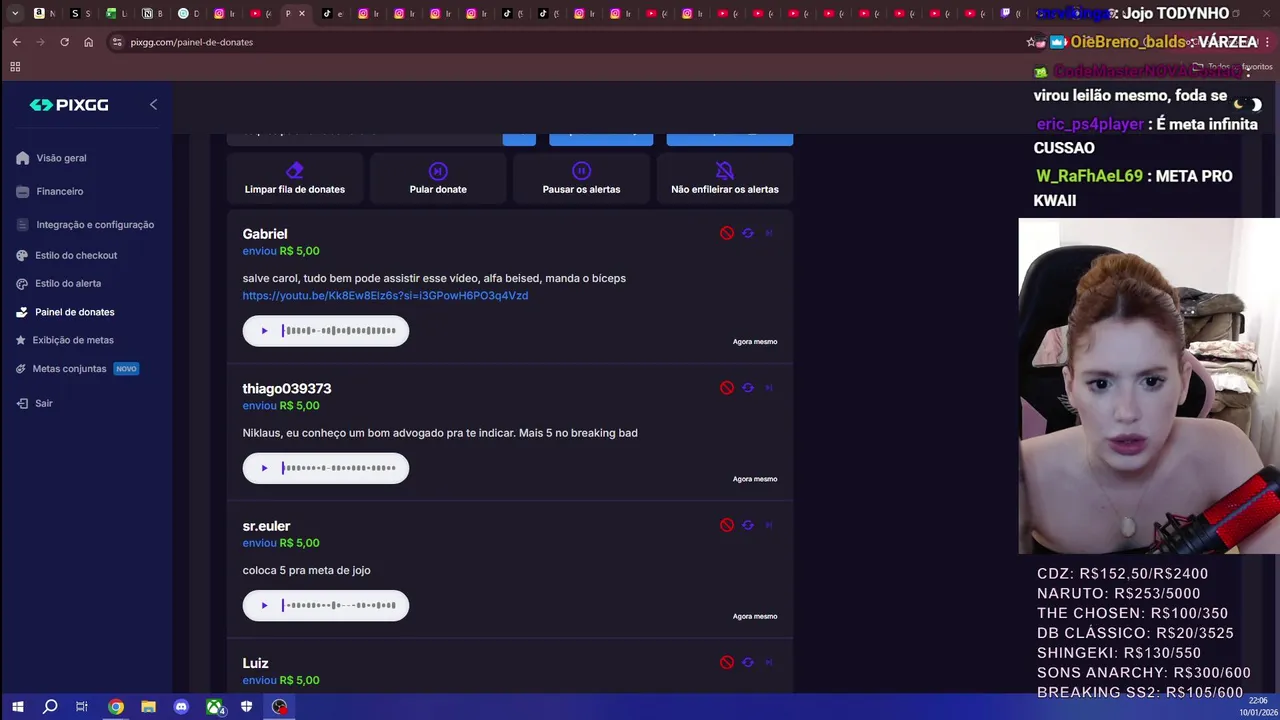Replay Luiz's donation alert
This screenshot has width=1280, height=720.
748,662
